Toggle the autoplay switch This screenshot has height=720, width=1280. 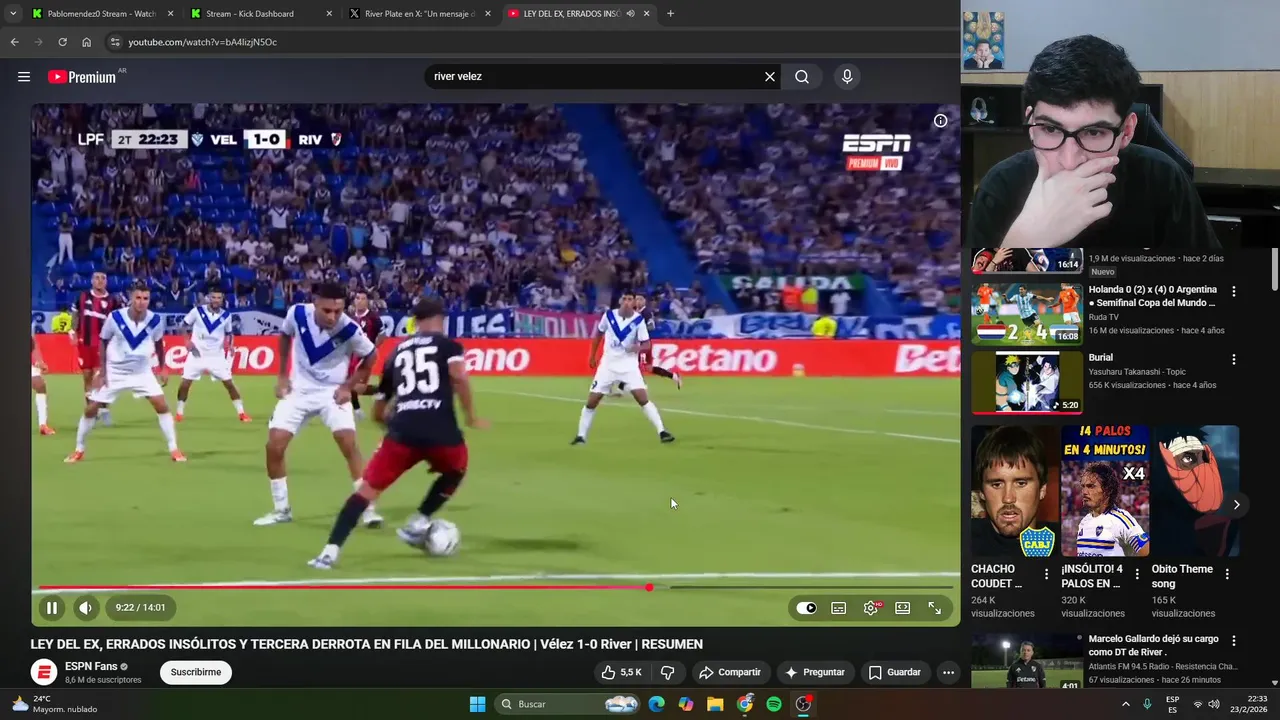click(807, 607)
